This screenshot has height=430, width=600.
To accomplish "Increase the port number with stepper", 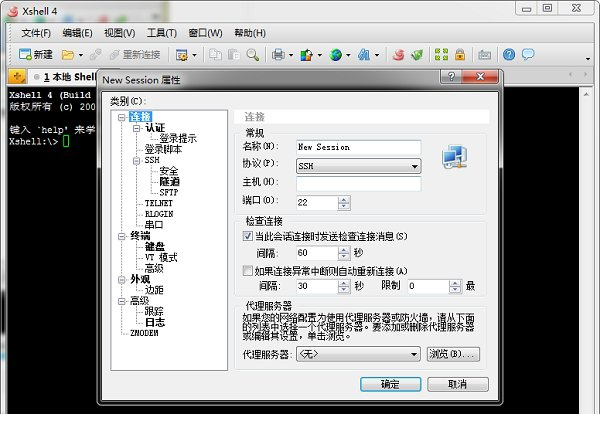I will [x=344, y=199].
